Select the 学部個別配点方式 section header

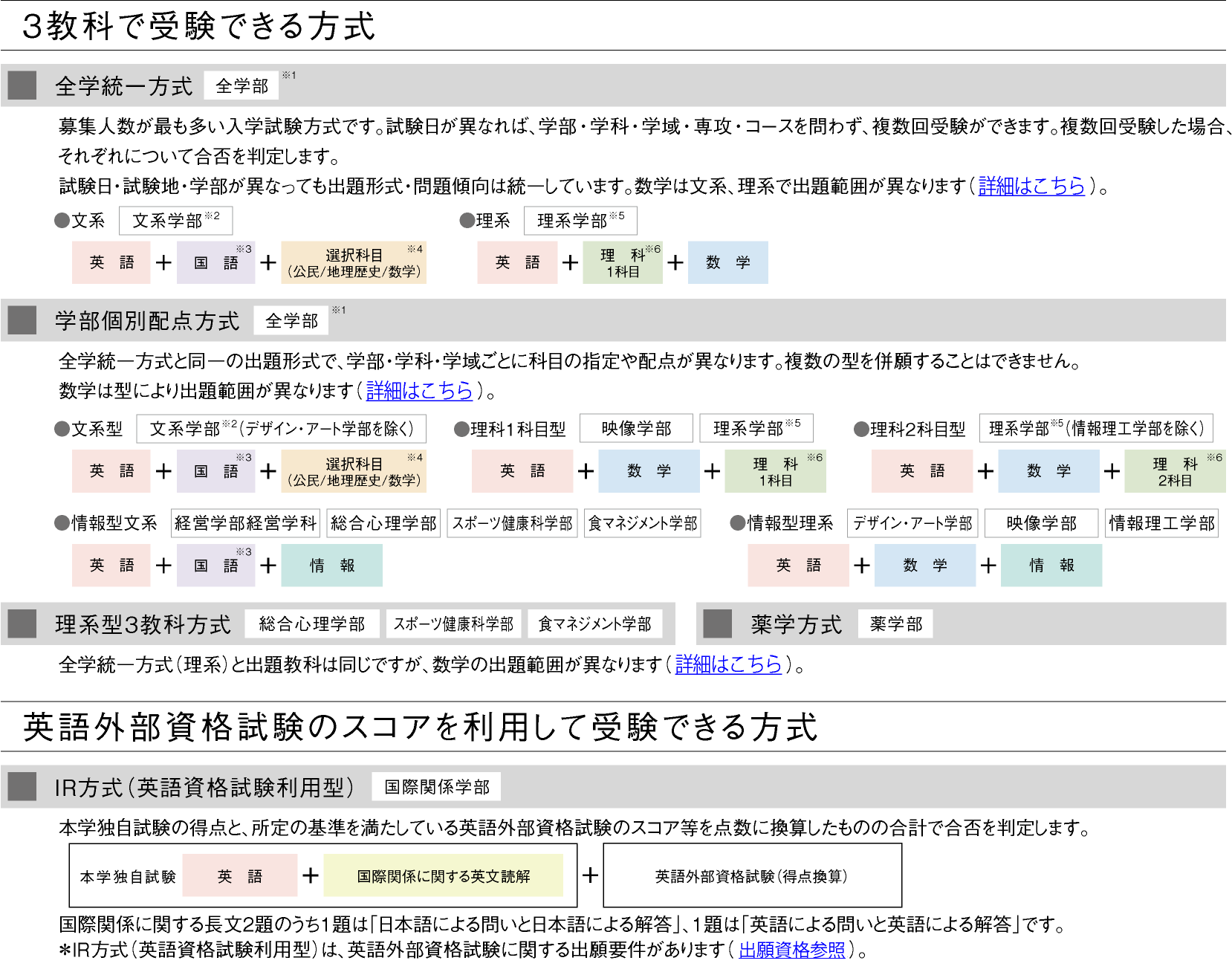pos(146,321)
